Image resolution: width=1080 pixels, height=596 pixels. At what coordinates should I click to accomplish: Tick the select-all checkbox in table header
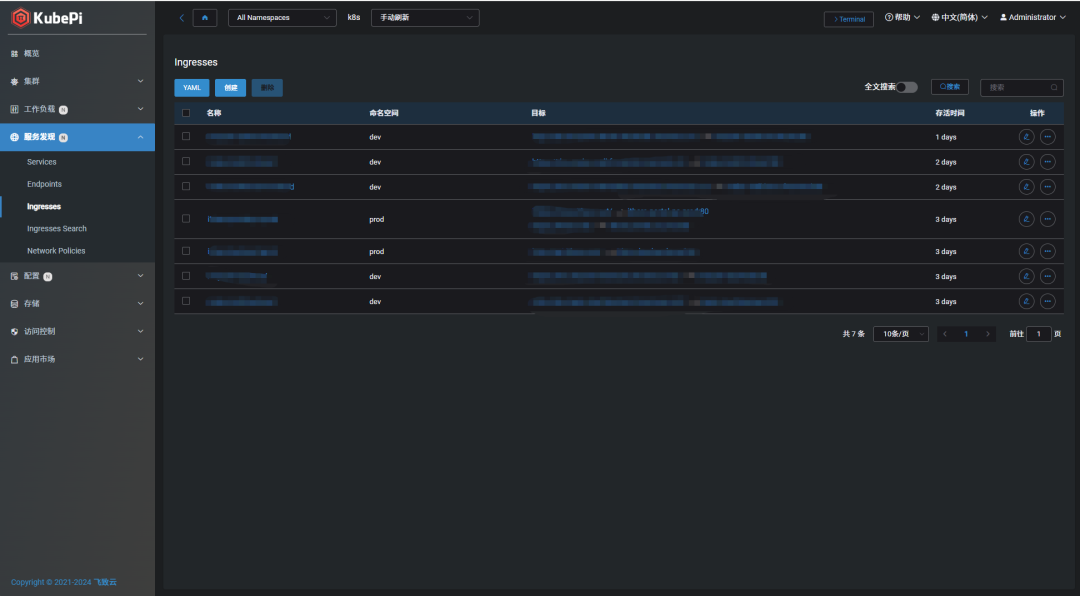[x=186, y=113]
